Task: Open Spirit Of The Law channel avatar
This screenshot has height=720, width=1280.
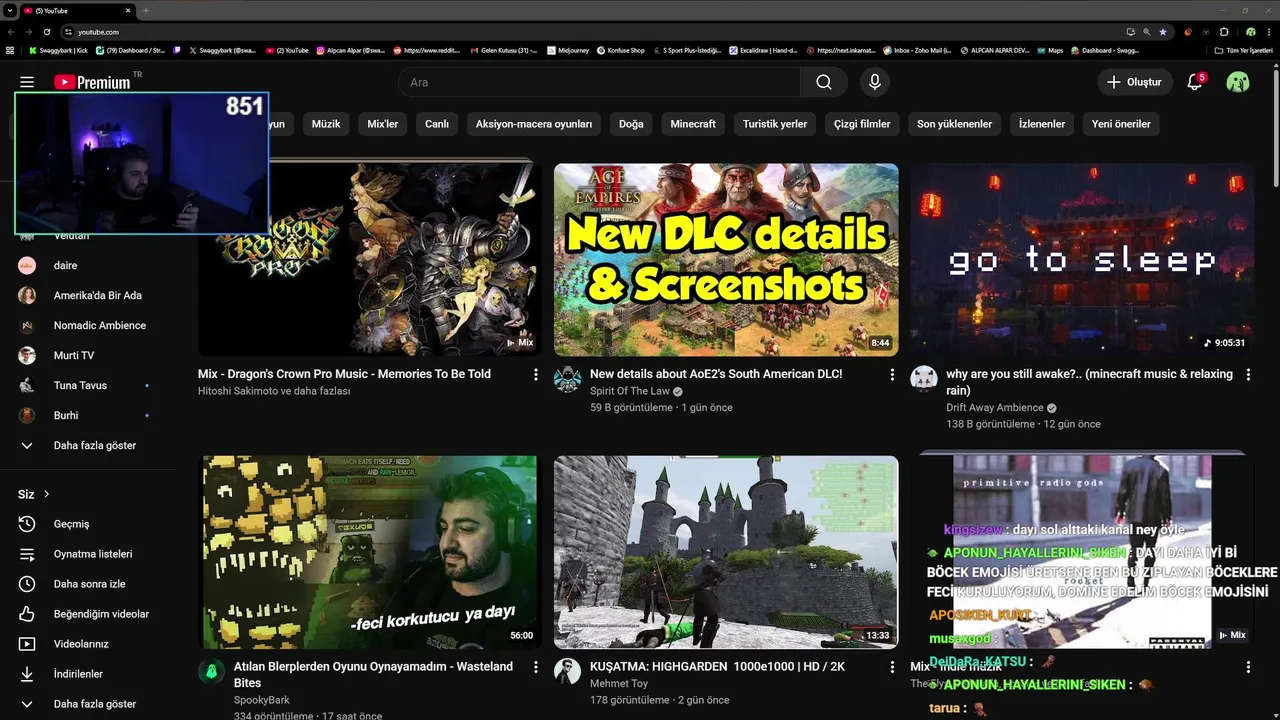Action: [567, 379]
